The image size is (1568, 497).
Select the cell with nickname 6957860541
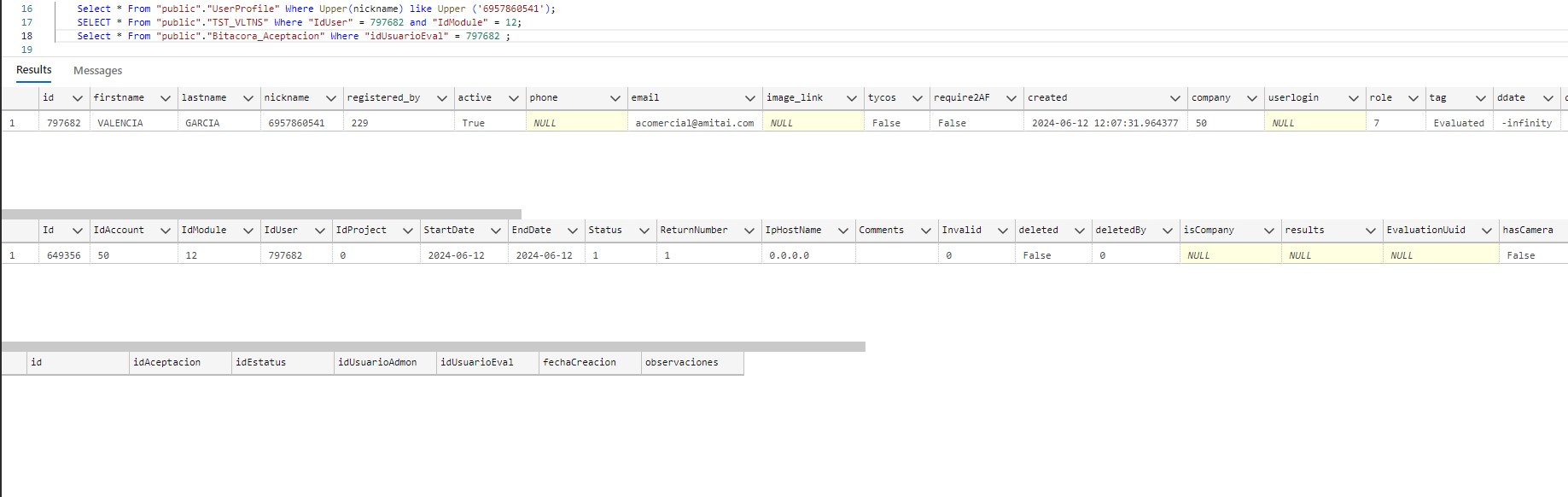coord(296,123)
